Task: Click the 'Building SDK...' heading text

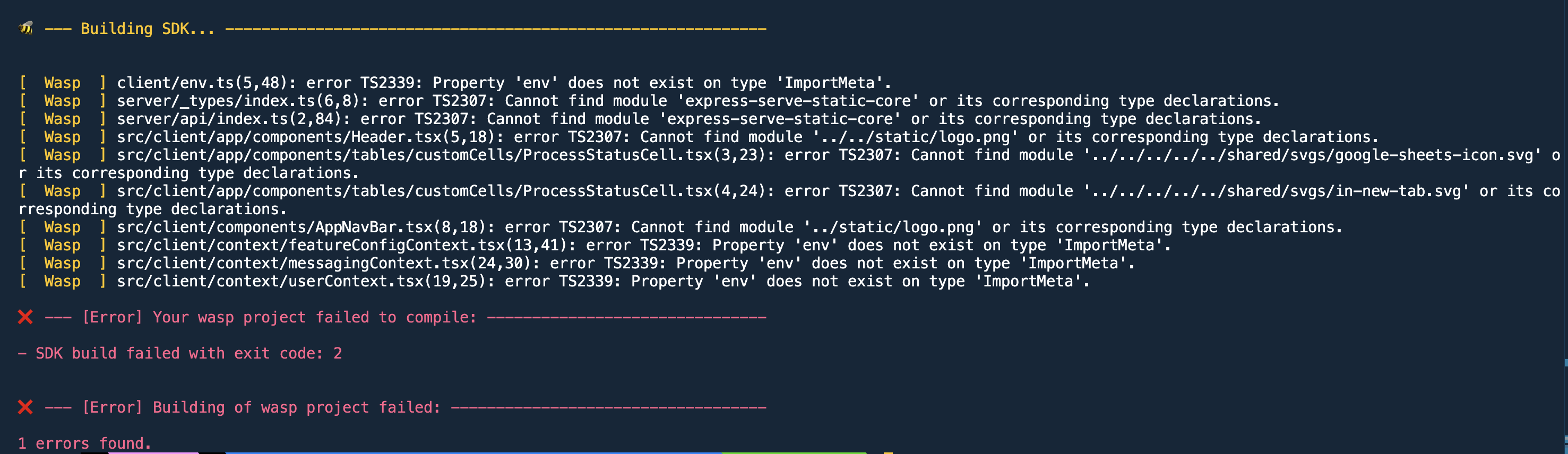Action: (147, 29)
